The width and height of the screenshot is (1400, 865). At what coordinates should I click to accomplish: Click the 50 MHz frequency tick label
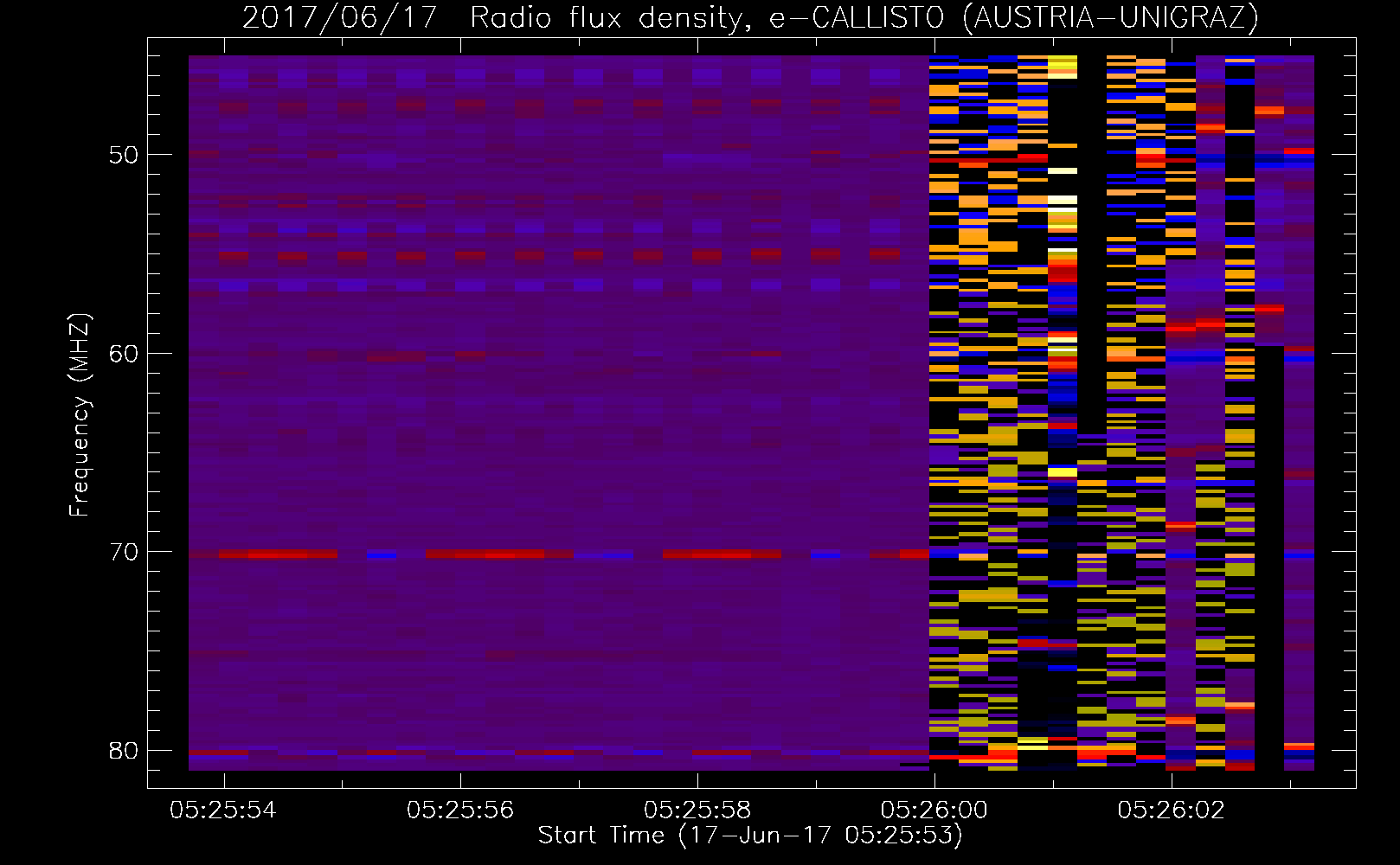coord(124,155)
